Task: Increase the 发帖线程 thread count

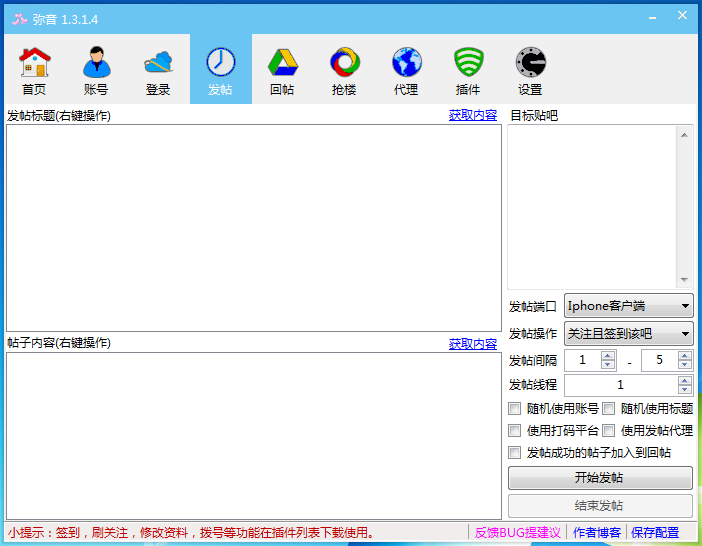Action: click(x=685, y=381)
